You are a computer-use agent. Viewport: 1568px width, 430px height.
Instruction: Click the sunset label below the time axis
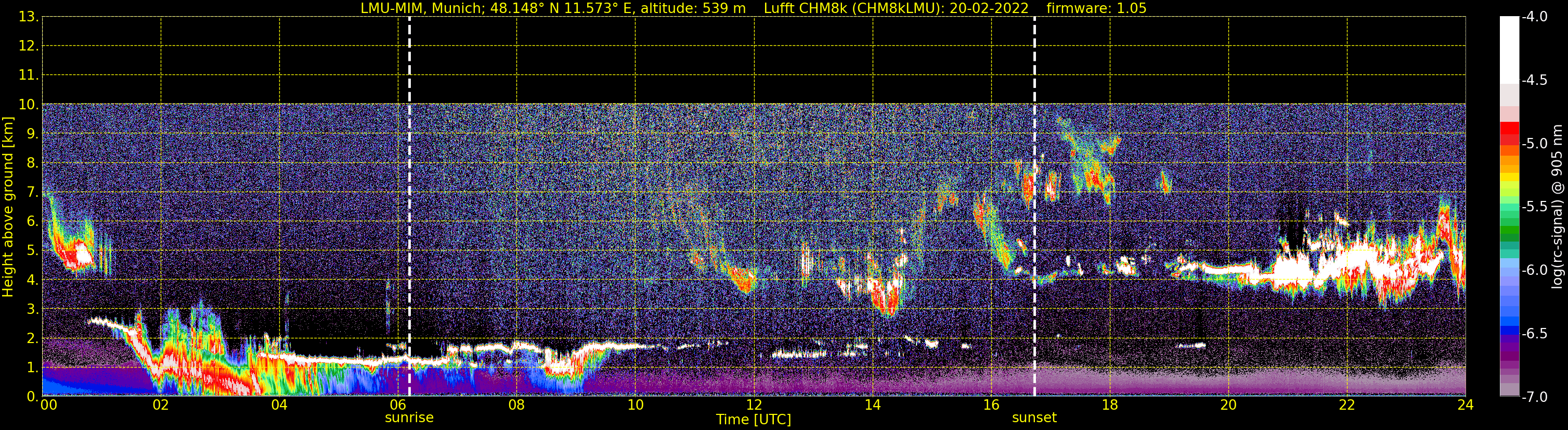tap(1034, 418)
